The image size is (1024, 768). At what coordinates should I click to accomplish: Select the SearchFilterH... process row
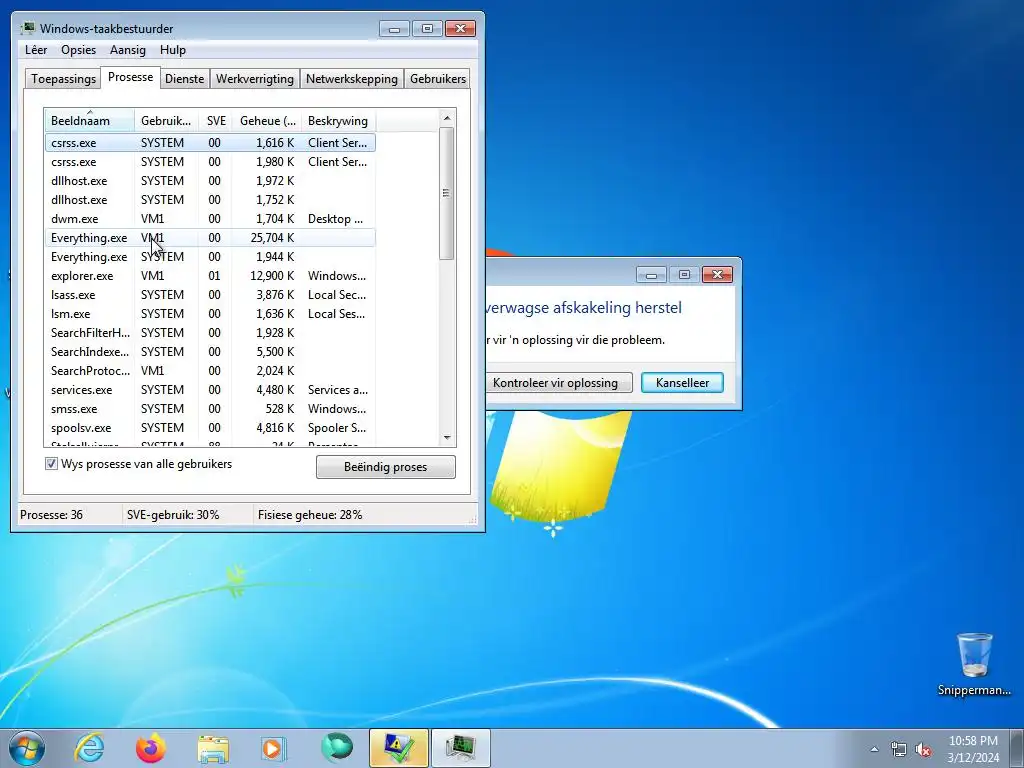pos(210,332)
